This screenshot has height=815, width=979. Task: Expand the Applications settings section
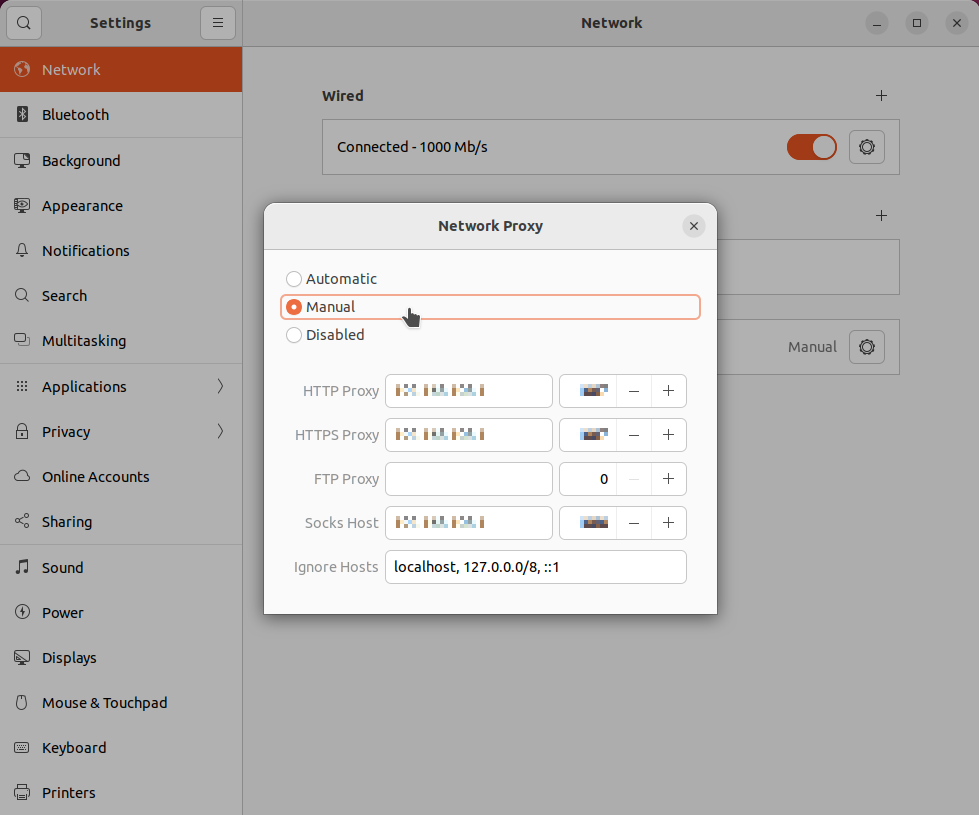(x=84, y=386)
